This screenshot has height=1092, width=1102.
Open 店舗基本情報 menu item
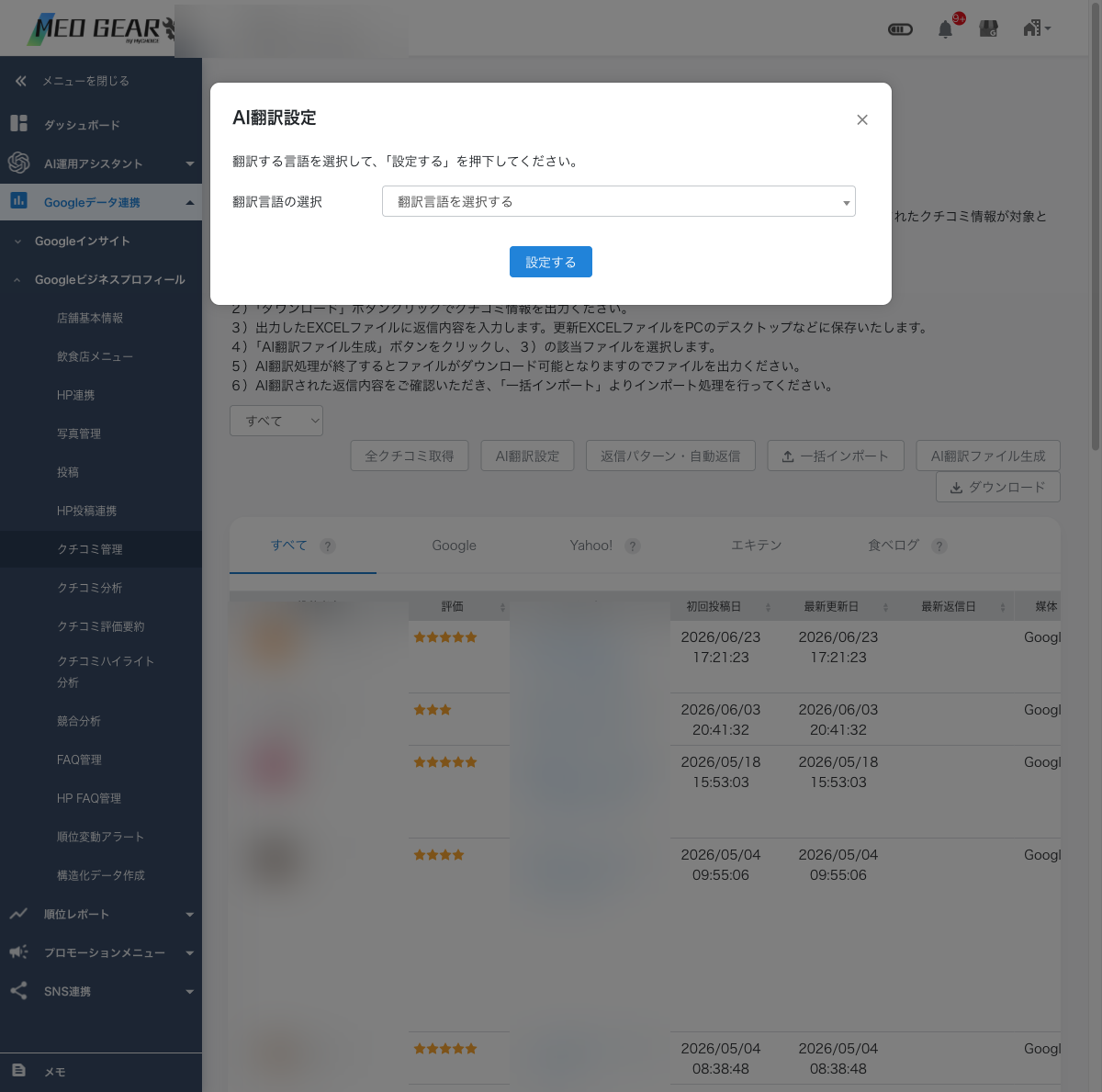pyautogui.click(x=90, y=318)
